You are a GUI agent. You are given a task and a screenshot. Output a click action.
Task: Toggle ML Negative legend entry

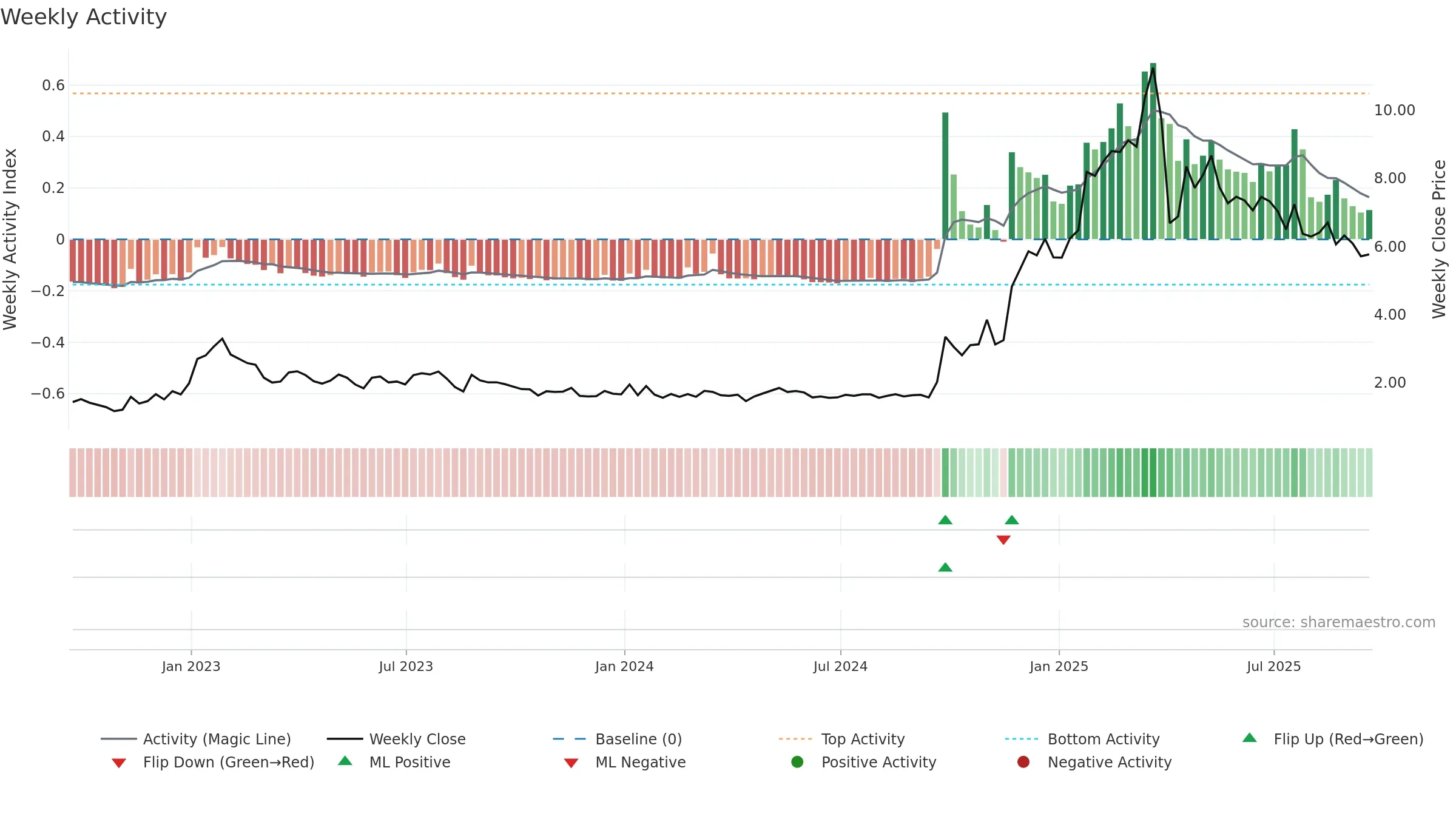pos(625,762)
